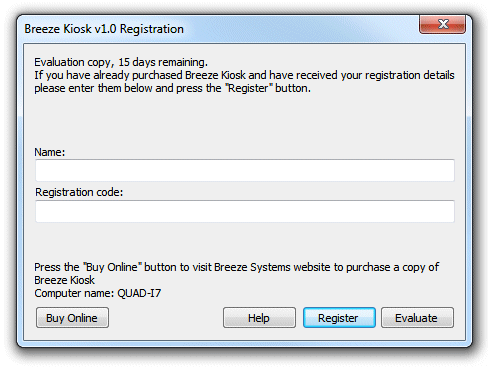
Task: Continue the trial via Evaluate button
Action: pyautogui.click(x=417, y=318)
